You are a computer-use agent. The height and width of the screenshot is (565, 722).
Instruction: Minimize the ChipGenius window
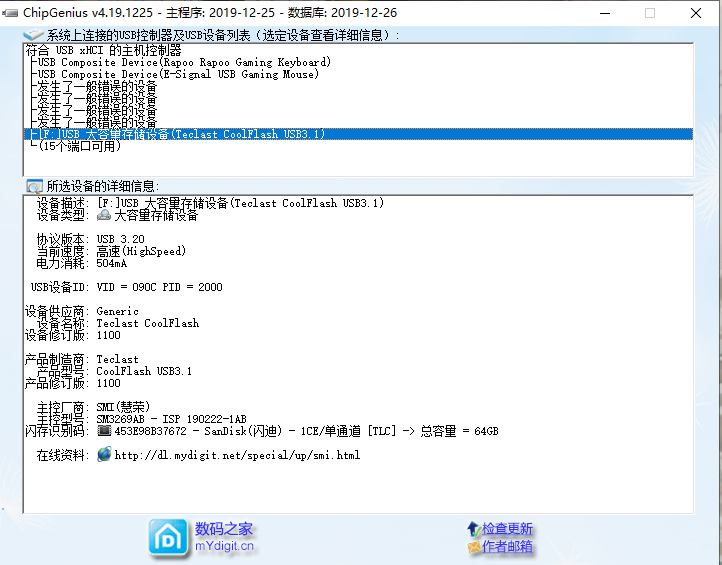605,13
